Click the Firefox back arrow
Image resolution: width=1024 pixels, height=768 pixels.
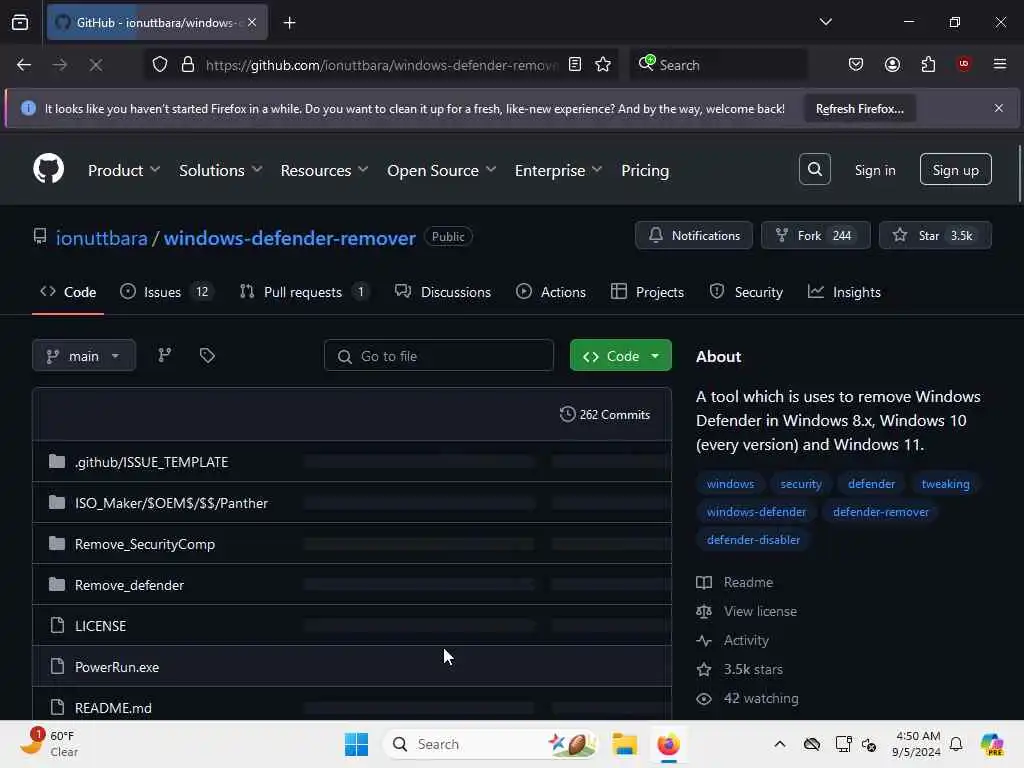click(x=24, y=65)
